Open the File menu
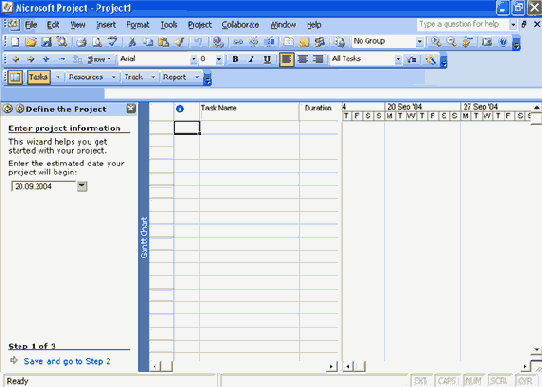The height and width of the screenshot is (387, 542). [31, 25]
